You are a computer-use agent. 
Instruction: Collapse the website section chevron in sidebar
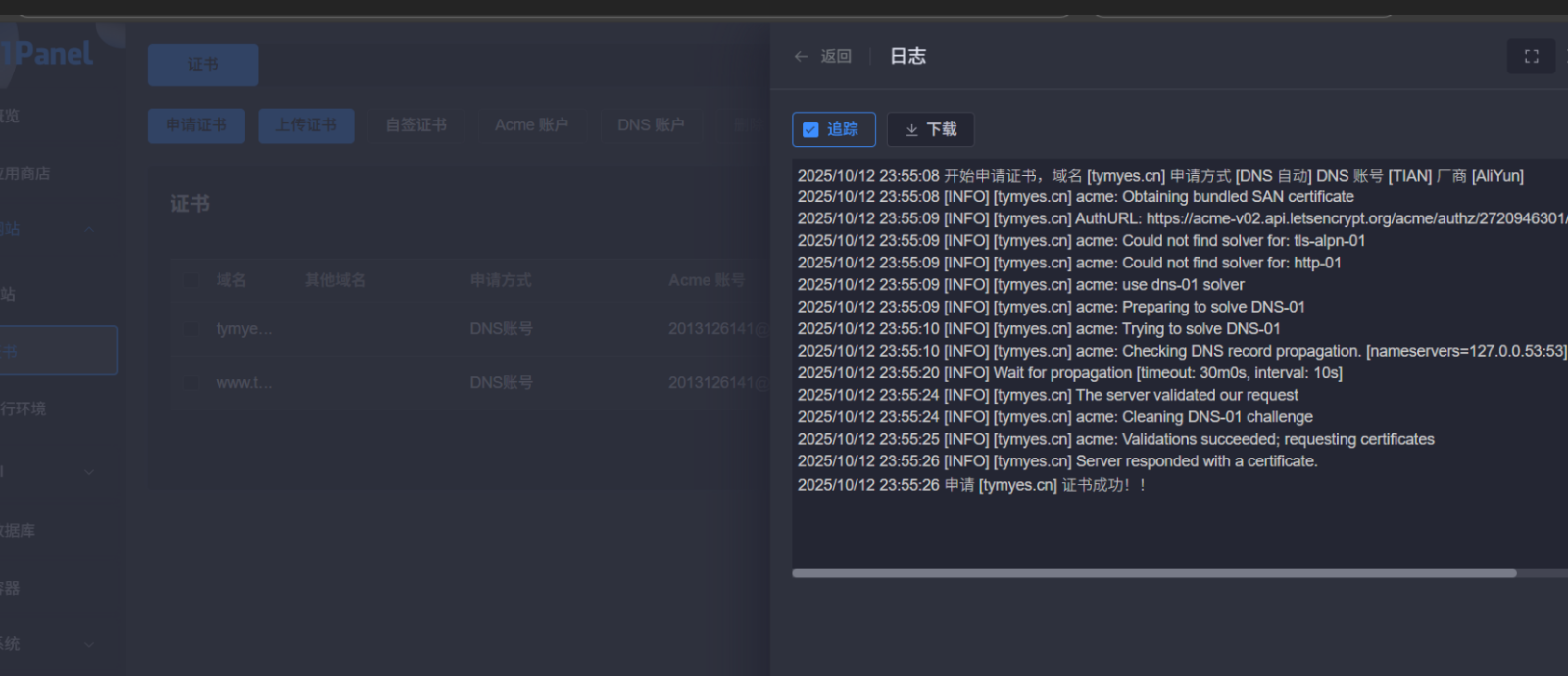click(89, 230)
